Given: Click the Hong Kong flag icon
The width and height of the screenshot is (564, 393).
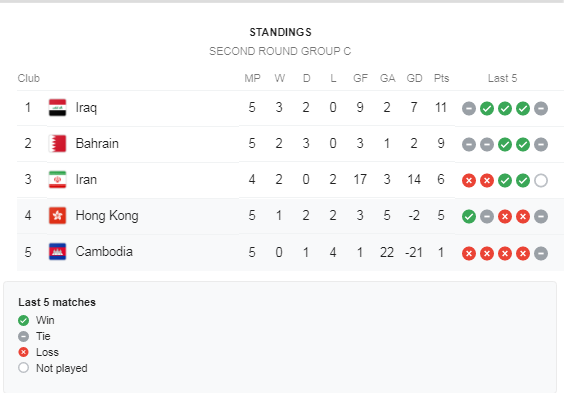Looking at the screenshot, I should [x=58, y=216].
